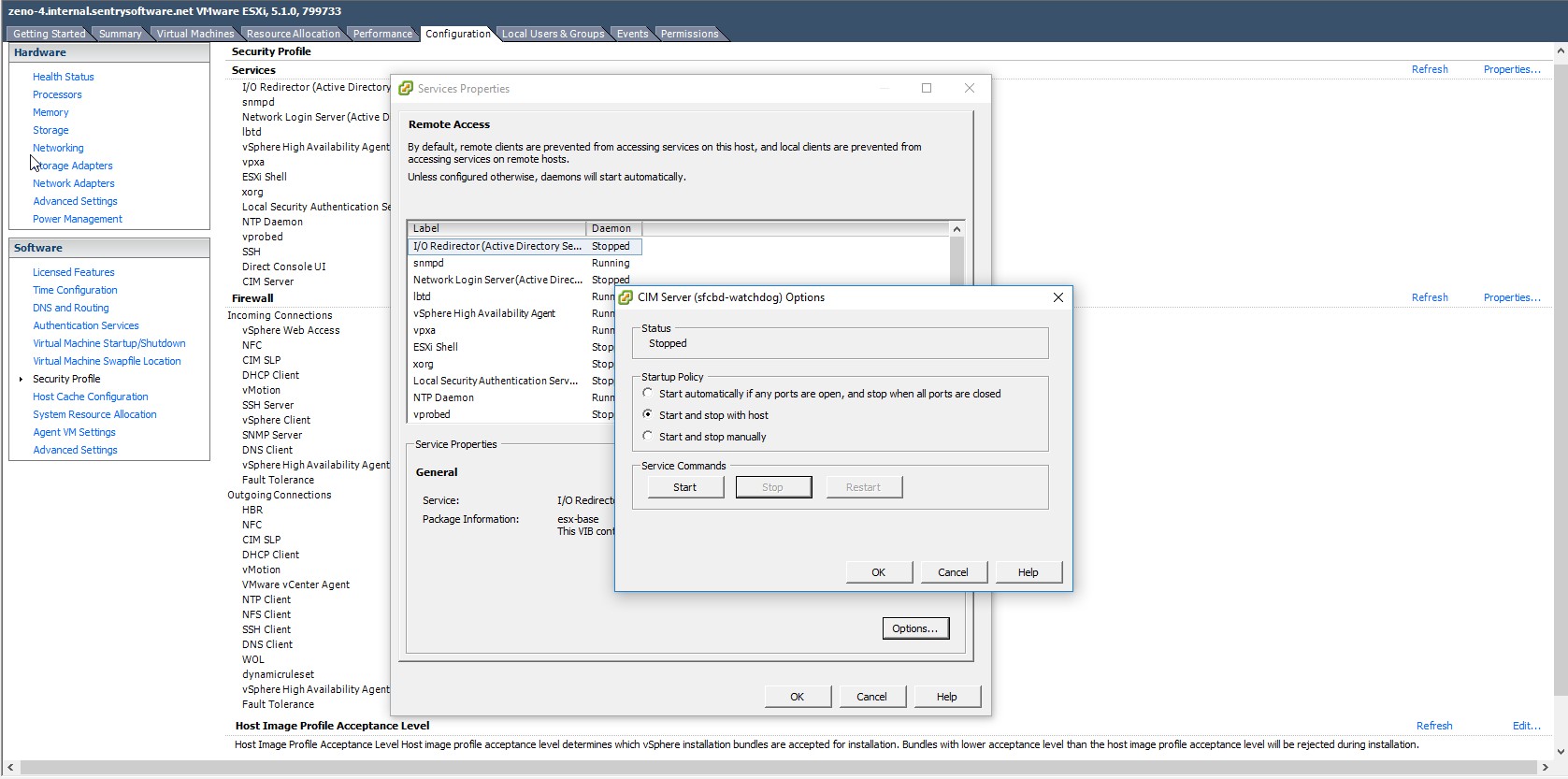
Task: Click the CIM Server Options dialog title icon
Action: [626, 297]
